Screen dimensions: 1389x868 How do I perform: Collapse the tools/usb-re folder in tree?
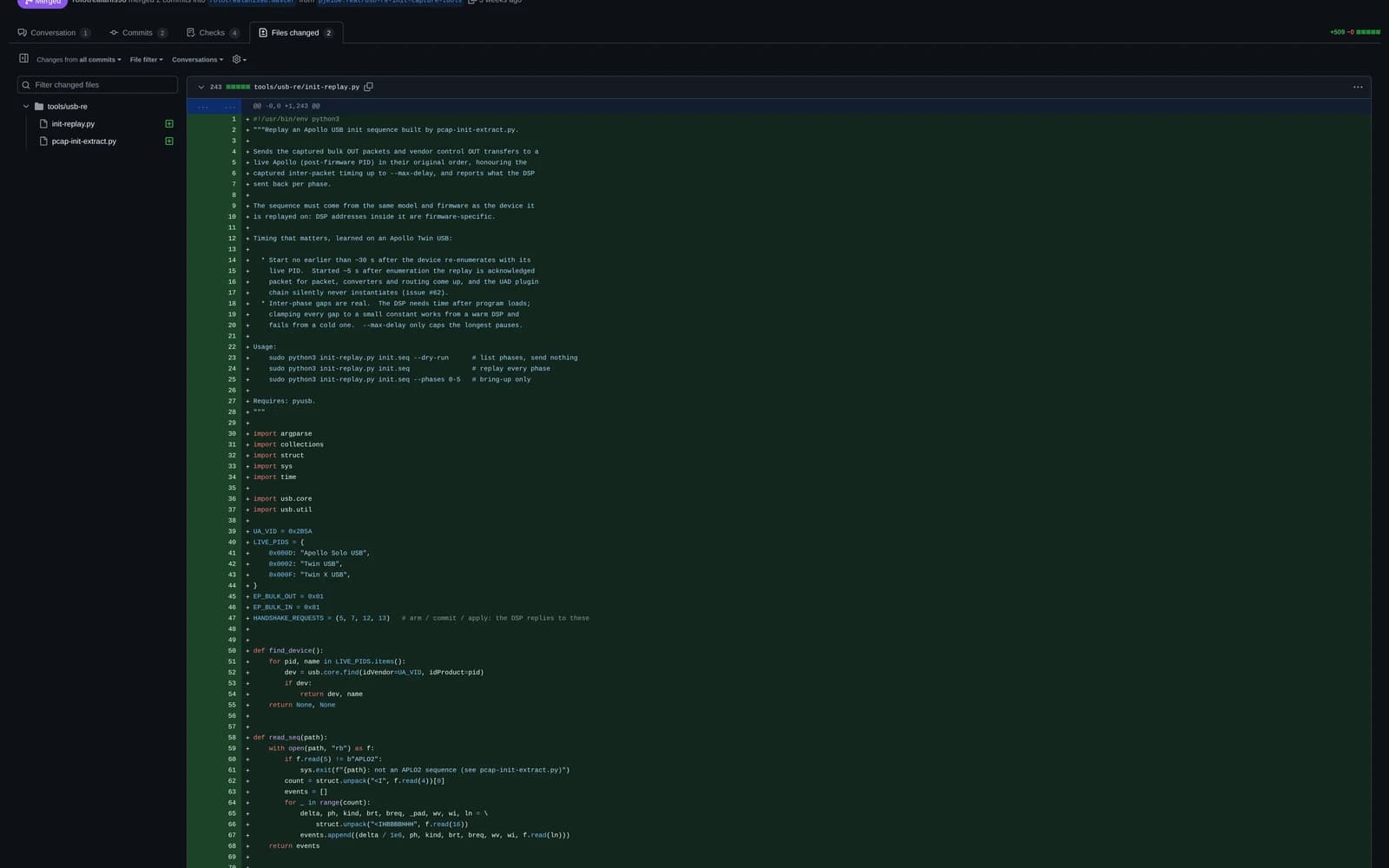pos(26,107)
